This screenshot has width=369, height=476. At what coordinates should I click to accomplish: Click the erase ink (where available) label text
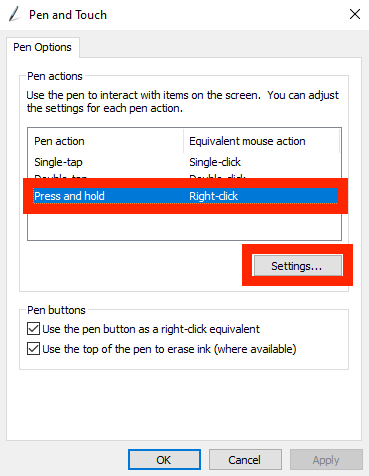coord(169,349)
